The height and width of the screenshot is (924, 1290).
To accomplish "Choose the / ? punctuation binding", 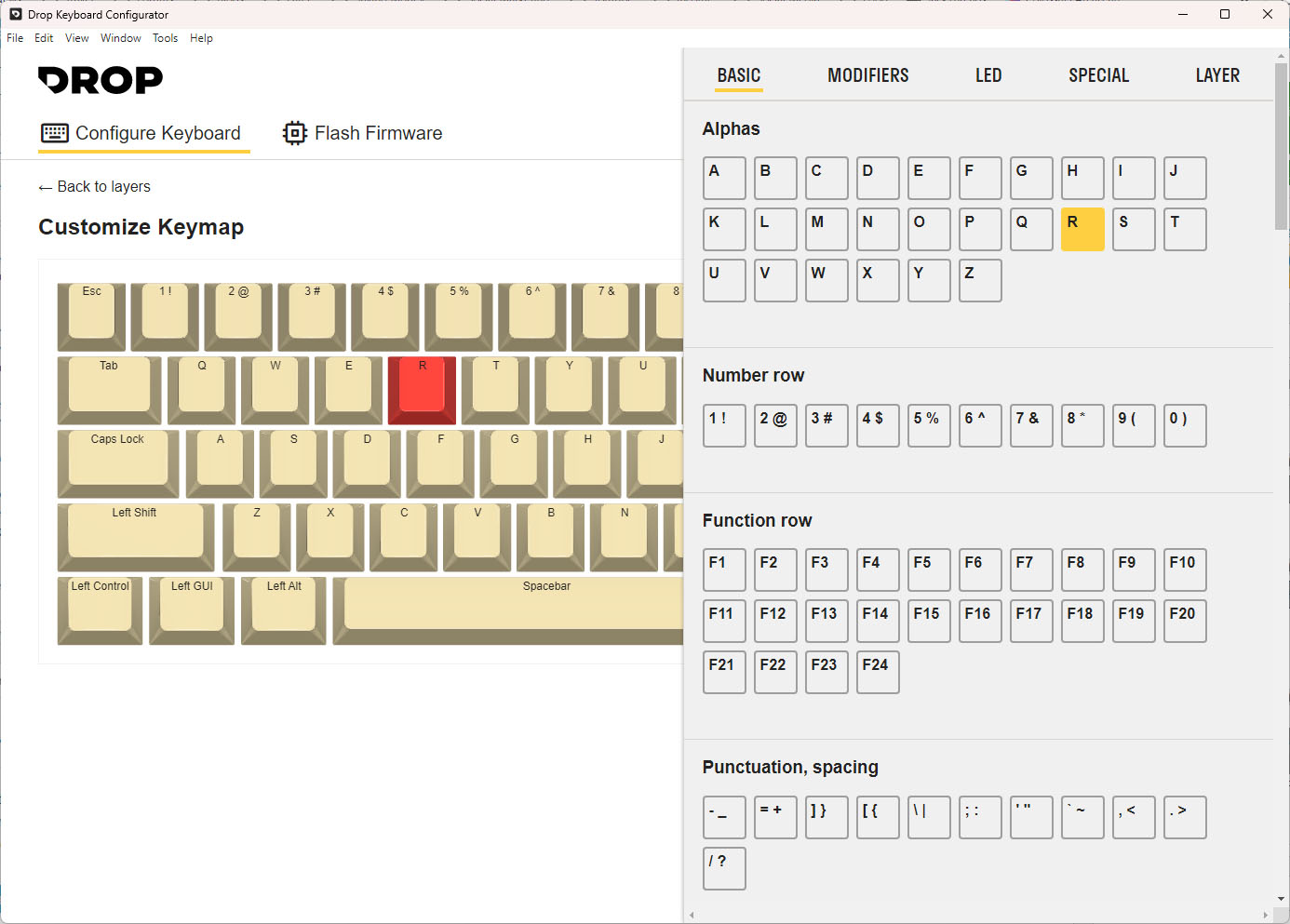I will [x=724, y=868].
